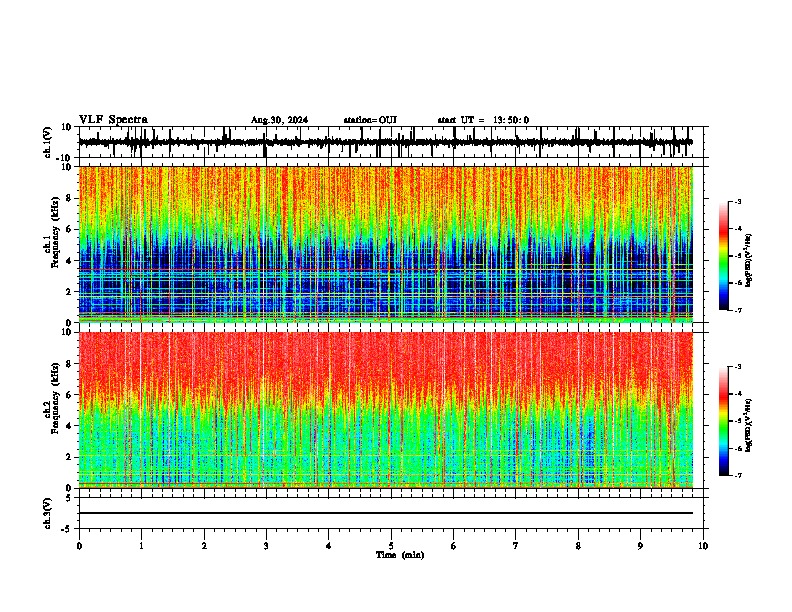Click the ch.1 frequency tick label "8"
Viewport: 792px width, 612px height.
click(69, 198)
